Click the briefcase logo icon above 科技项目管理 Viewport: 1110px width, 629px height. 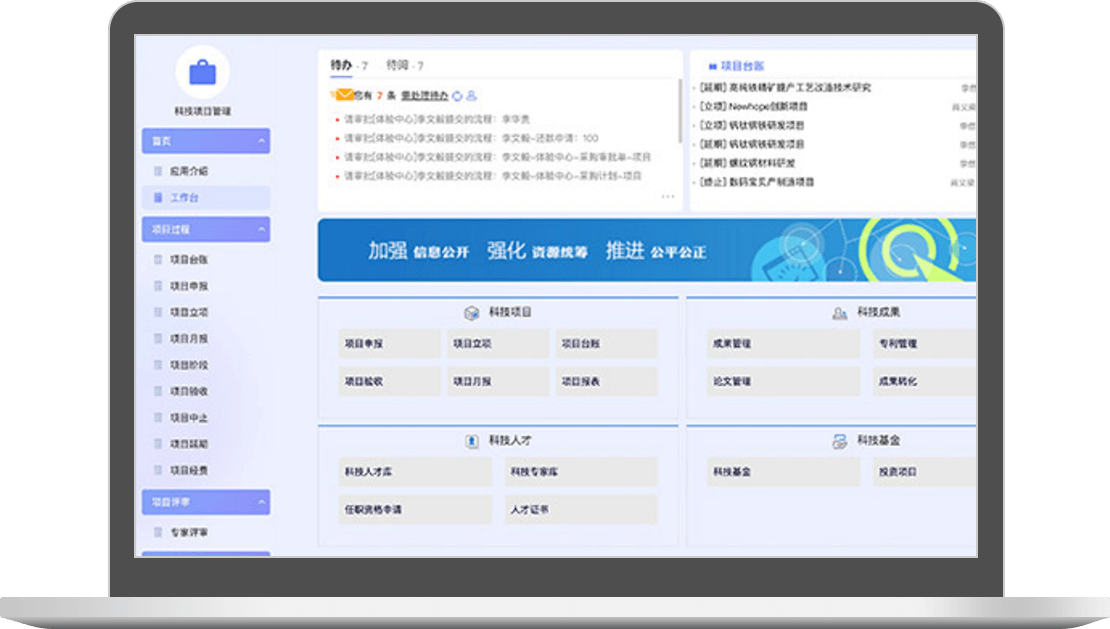pyautogui.click(x=202, y=72)
